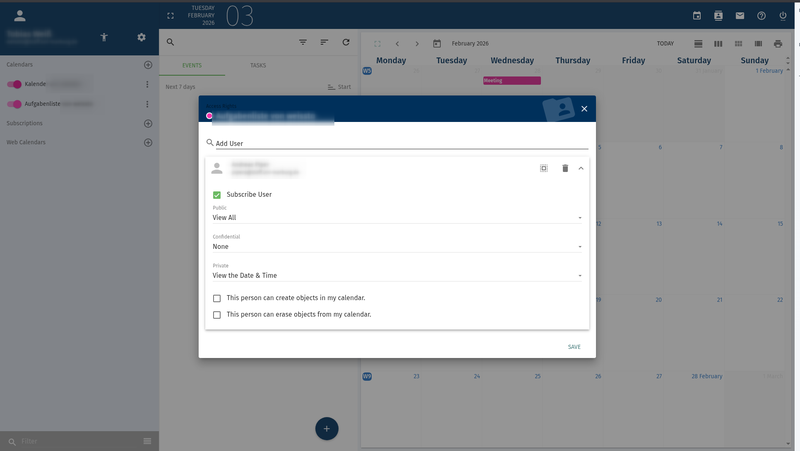Enable 'This person can create objects' checkbox
The width and height of the screenshot is (800, 451).
point(217,298)
